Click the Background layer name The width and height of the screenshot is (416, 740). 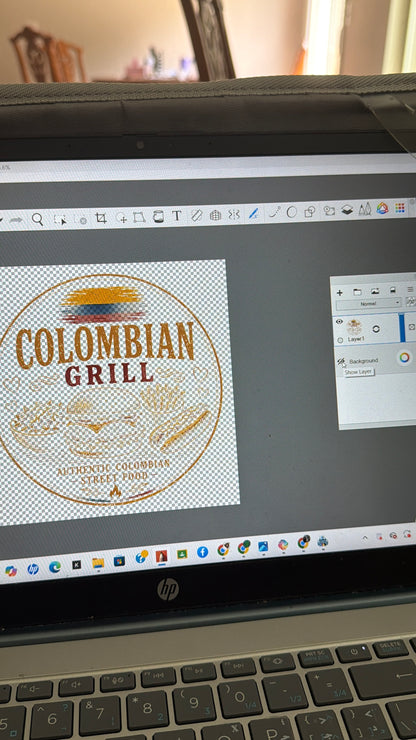364,361
